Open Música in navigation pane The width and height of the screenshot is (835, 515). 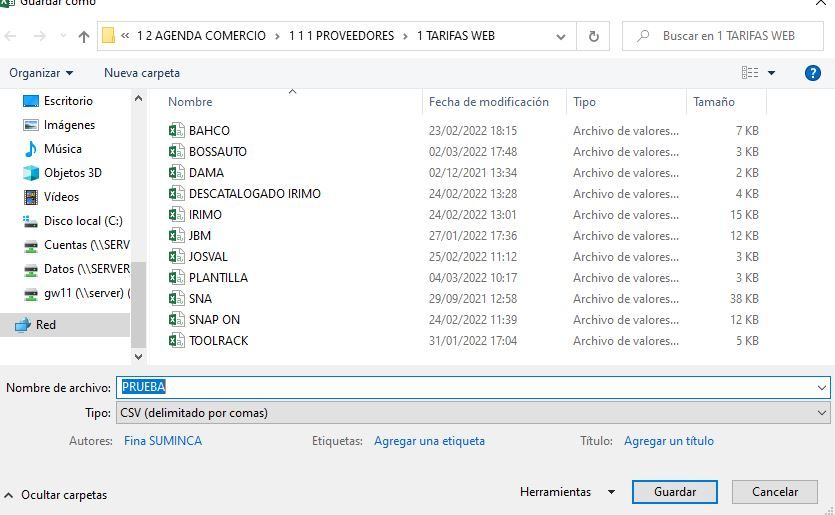[x=62, y=149]
